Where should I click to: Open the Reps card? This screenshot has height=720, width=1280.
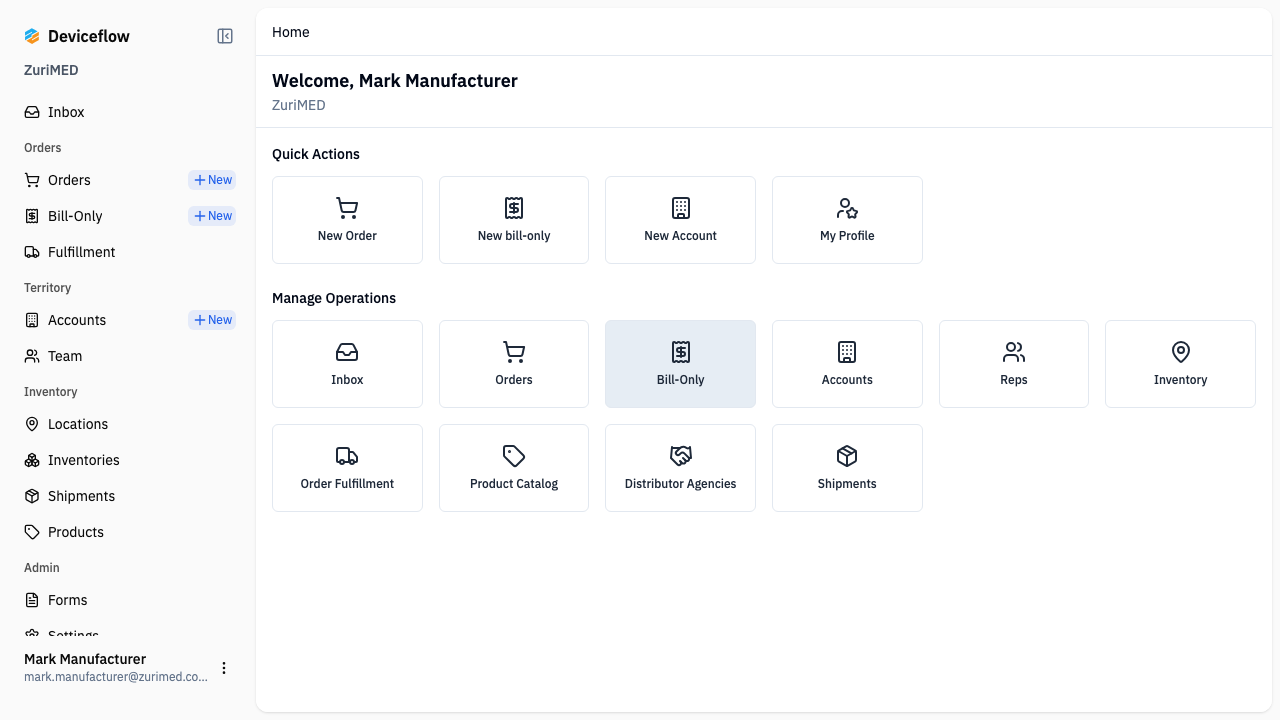pos(1014,364)
